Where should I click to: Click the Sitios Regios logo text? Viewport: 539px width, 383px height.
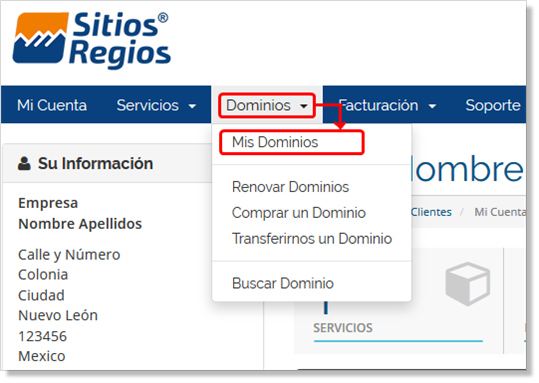(119, 39)
